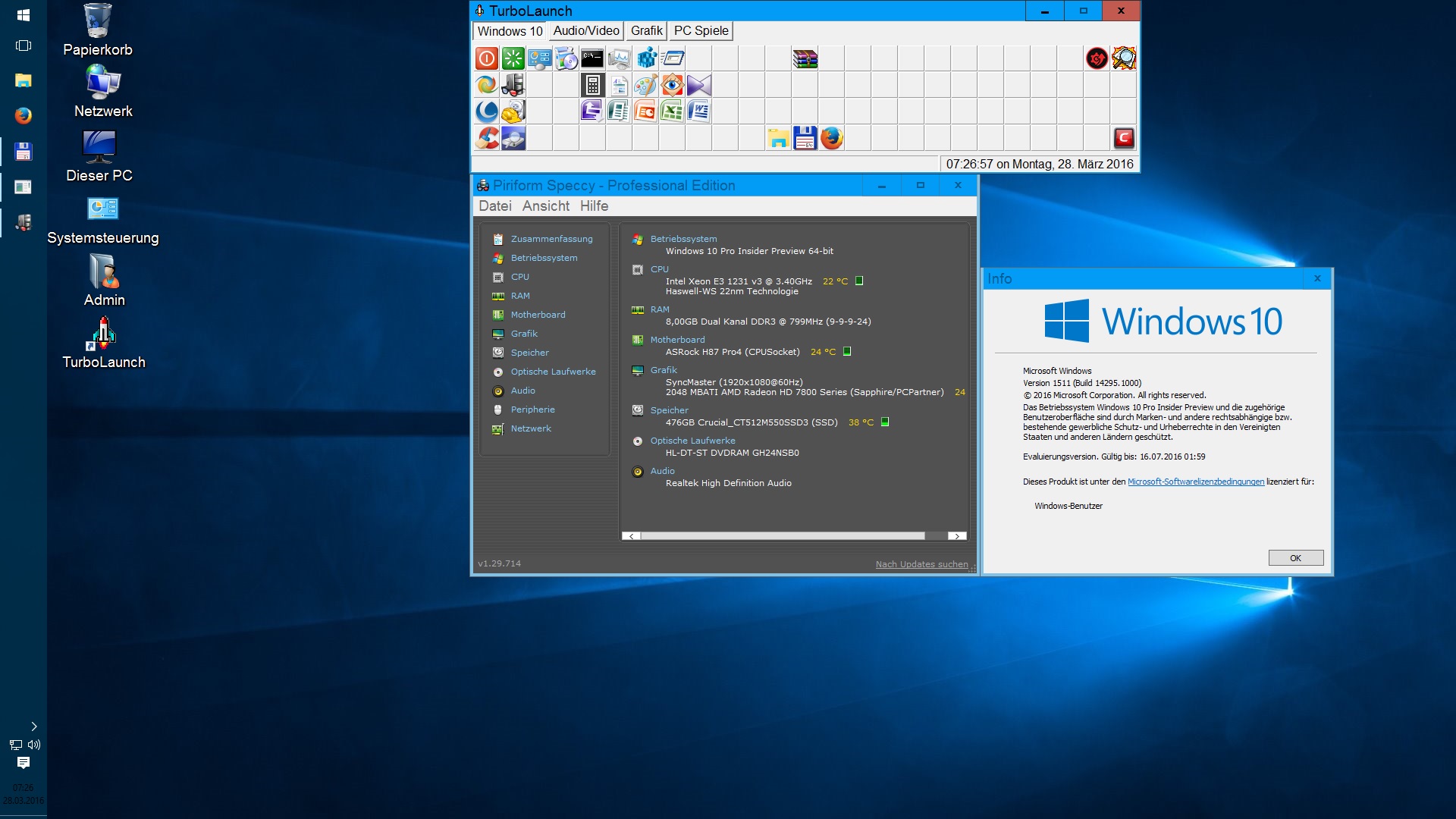
Task: Launch the red power button icon in TurboLaunch
Action: tap(487, 58)
